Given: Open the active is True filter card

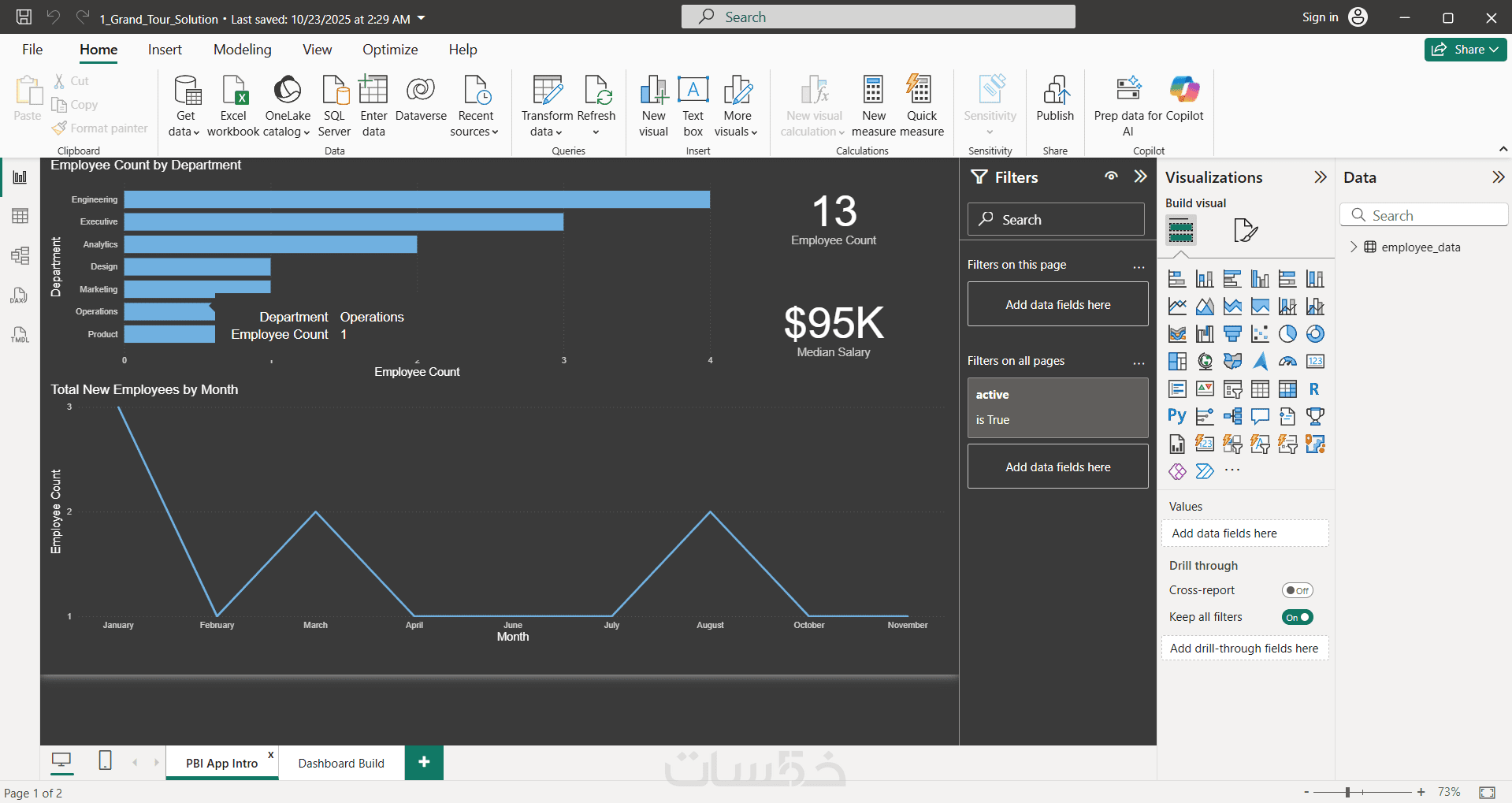Looking at the screenshot, I should pos(1057,407).
